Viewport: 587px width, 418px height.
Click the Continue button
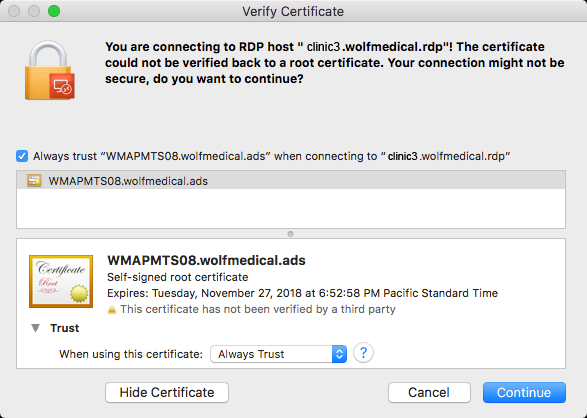click(x=524, y=392)
